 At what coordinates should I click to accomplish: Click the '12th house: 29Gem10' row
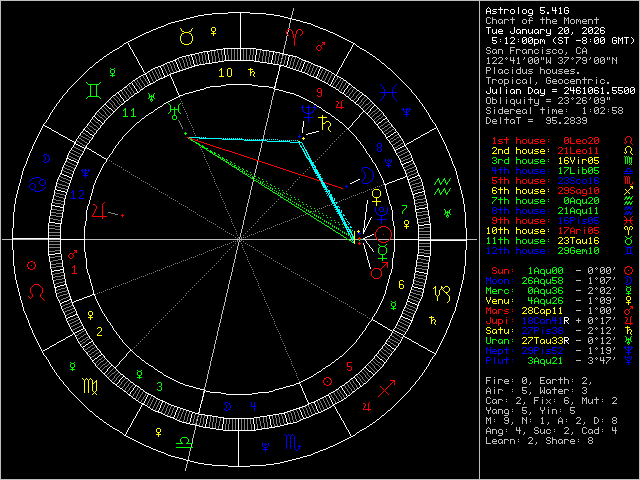[542, 251]
